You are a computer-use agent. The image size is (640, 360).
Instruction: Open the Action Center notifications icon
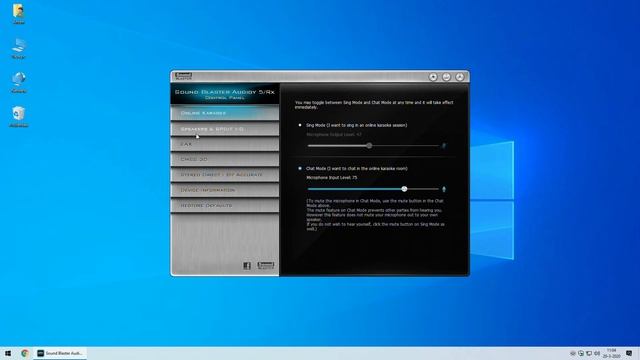tap(629, 353)
